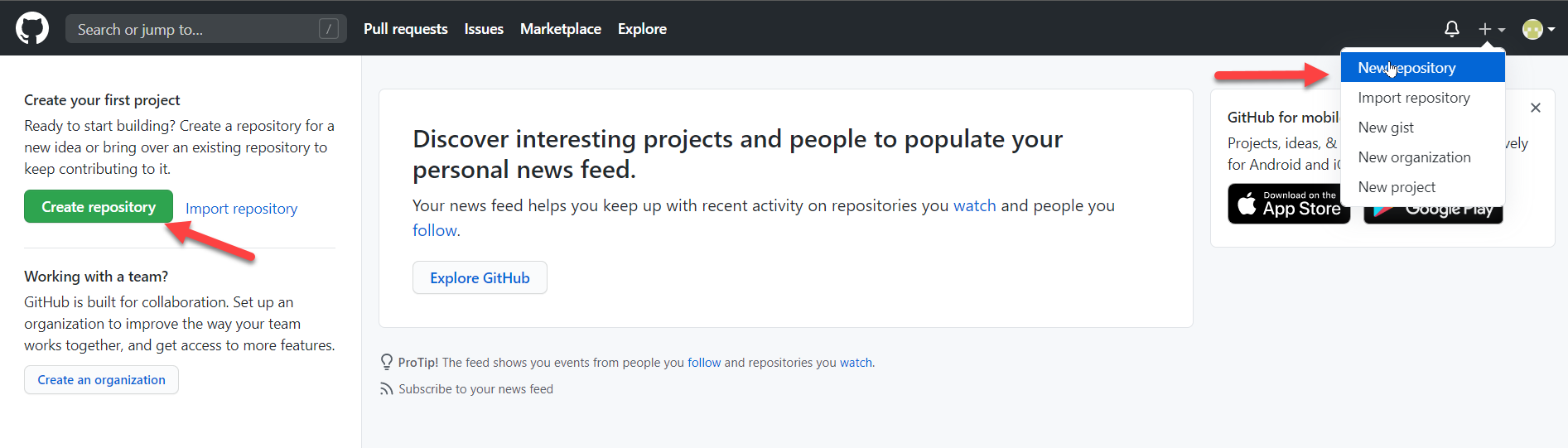Dismiss the GitHub for mobile card

[x=1536, y=108]
